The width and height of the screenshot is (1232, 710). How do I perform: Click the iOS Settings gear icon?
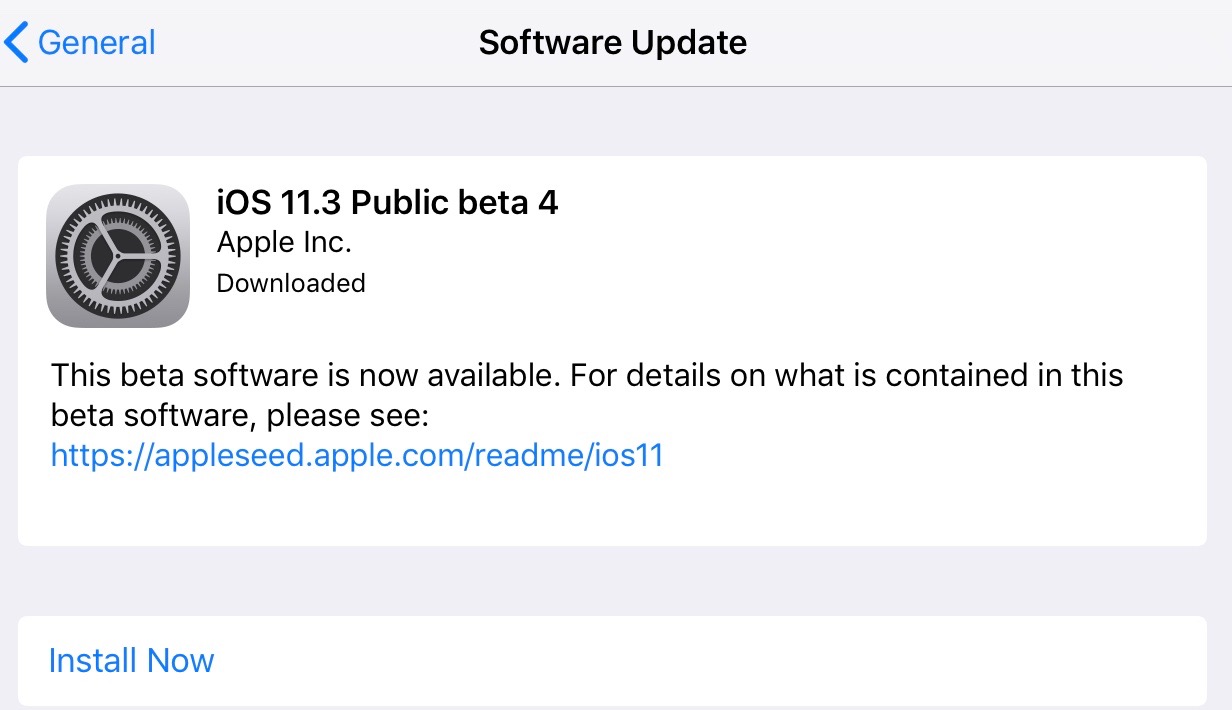pyautogui.click(x=118, y=256)
